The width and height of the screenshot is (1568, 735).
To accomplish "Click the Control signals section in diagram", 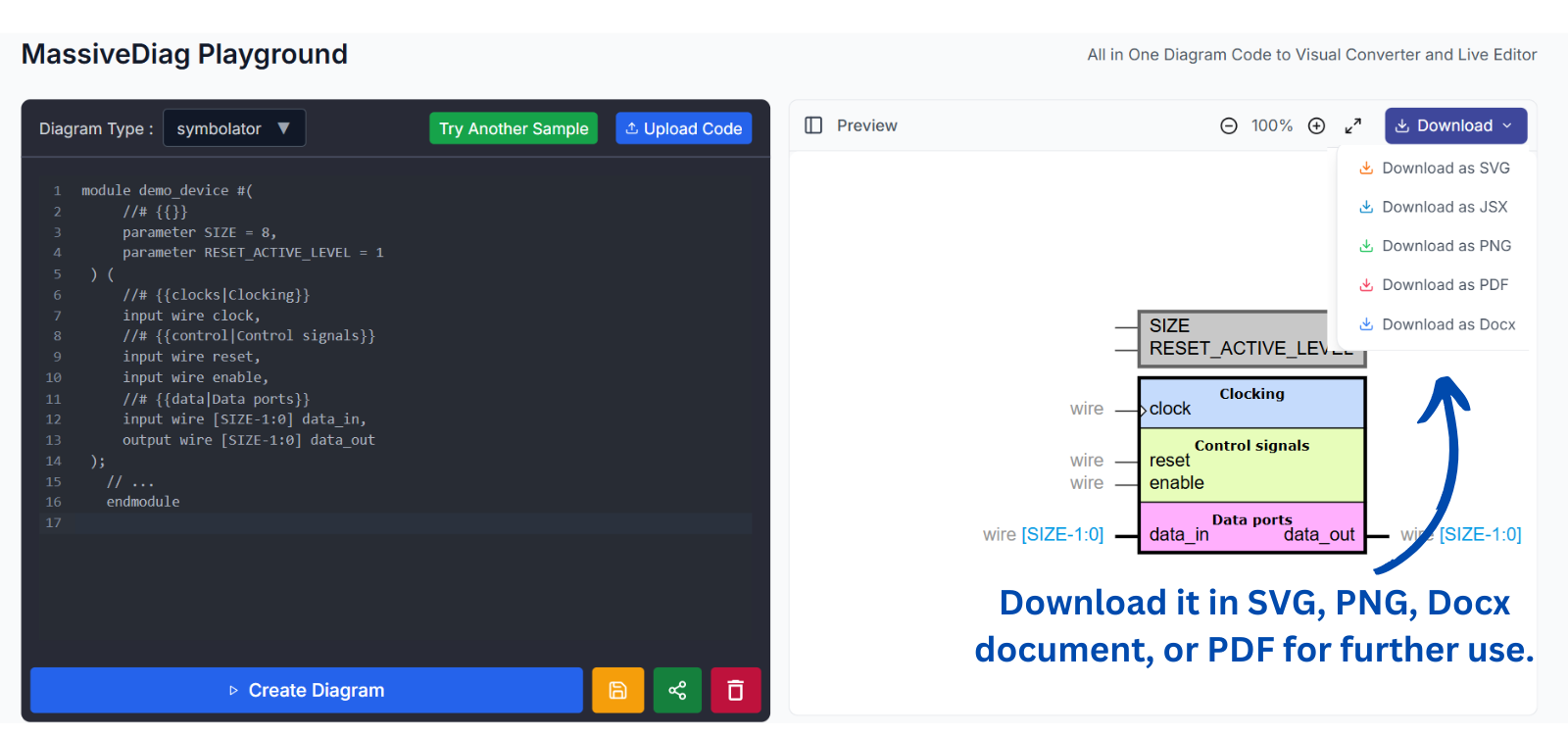I will [x=1251, y=465].
